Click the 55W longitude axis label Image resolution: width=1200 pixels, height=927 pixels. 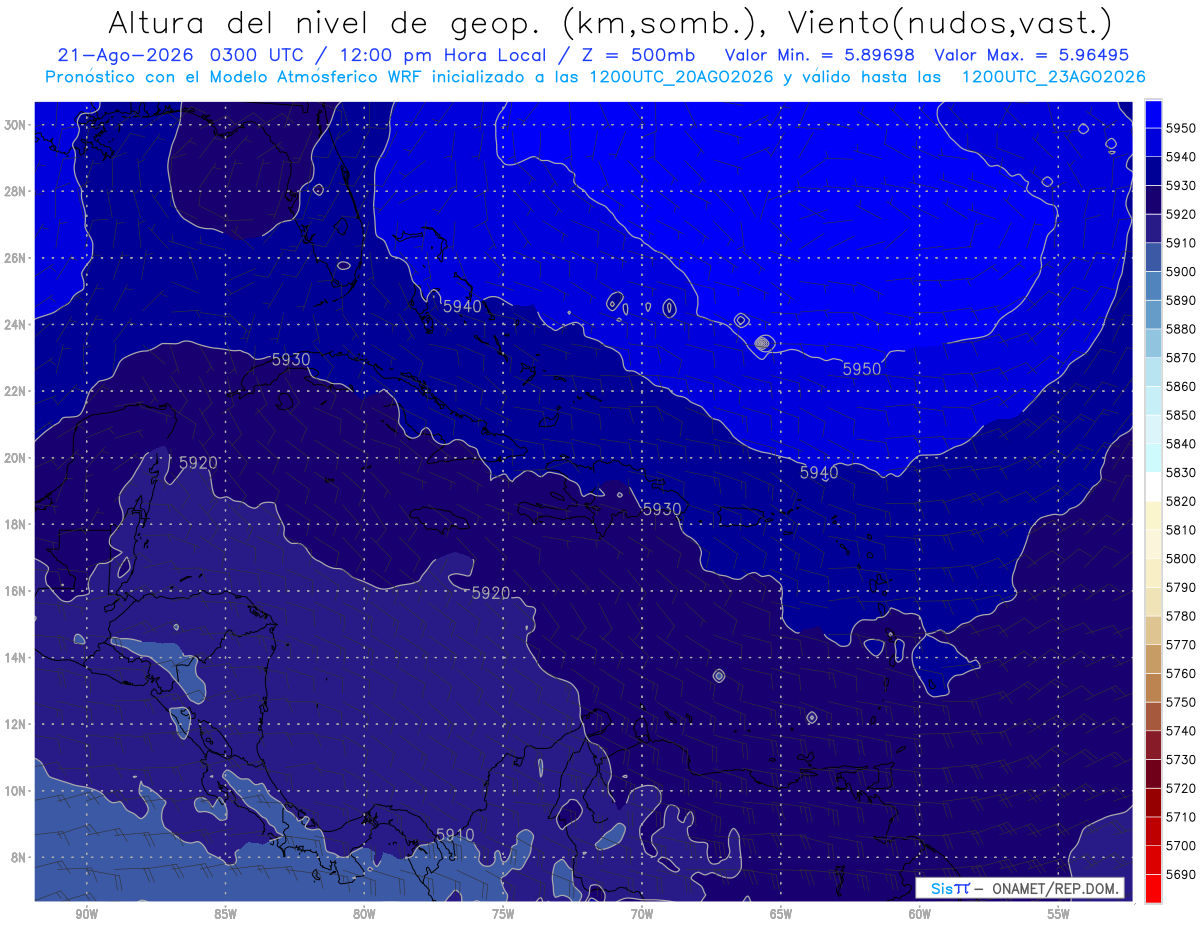[1059, 914]
